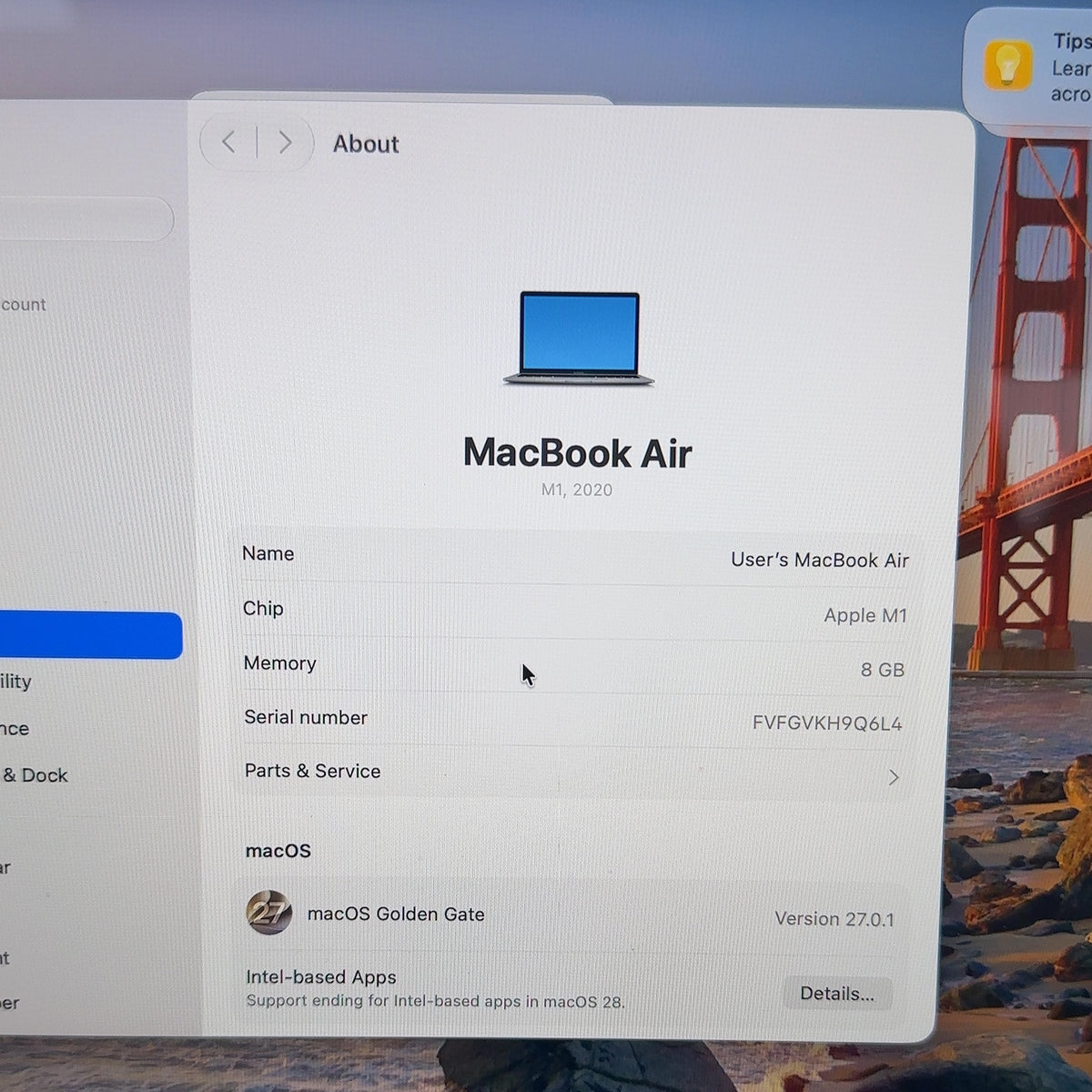Image resolution: width=1092 pixels, height=1092 pixels.
Task: Open the Parts & Service row
Action: 573,773
